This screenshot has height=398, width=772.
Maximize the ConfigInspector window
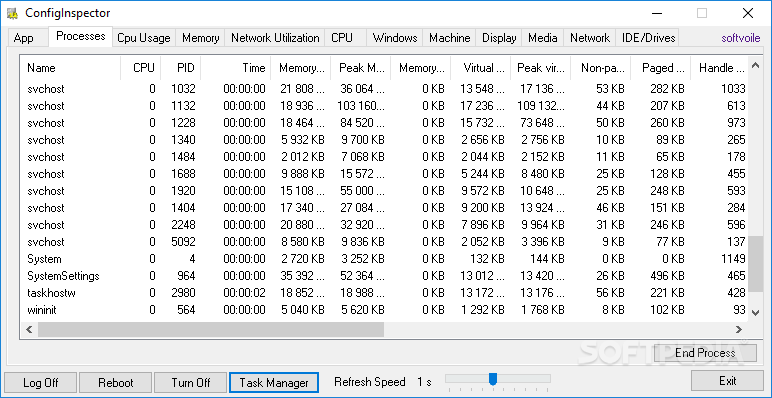point(702,13)
